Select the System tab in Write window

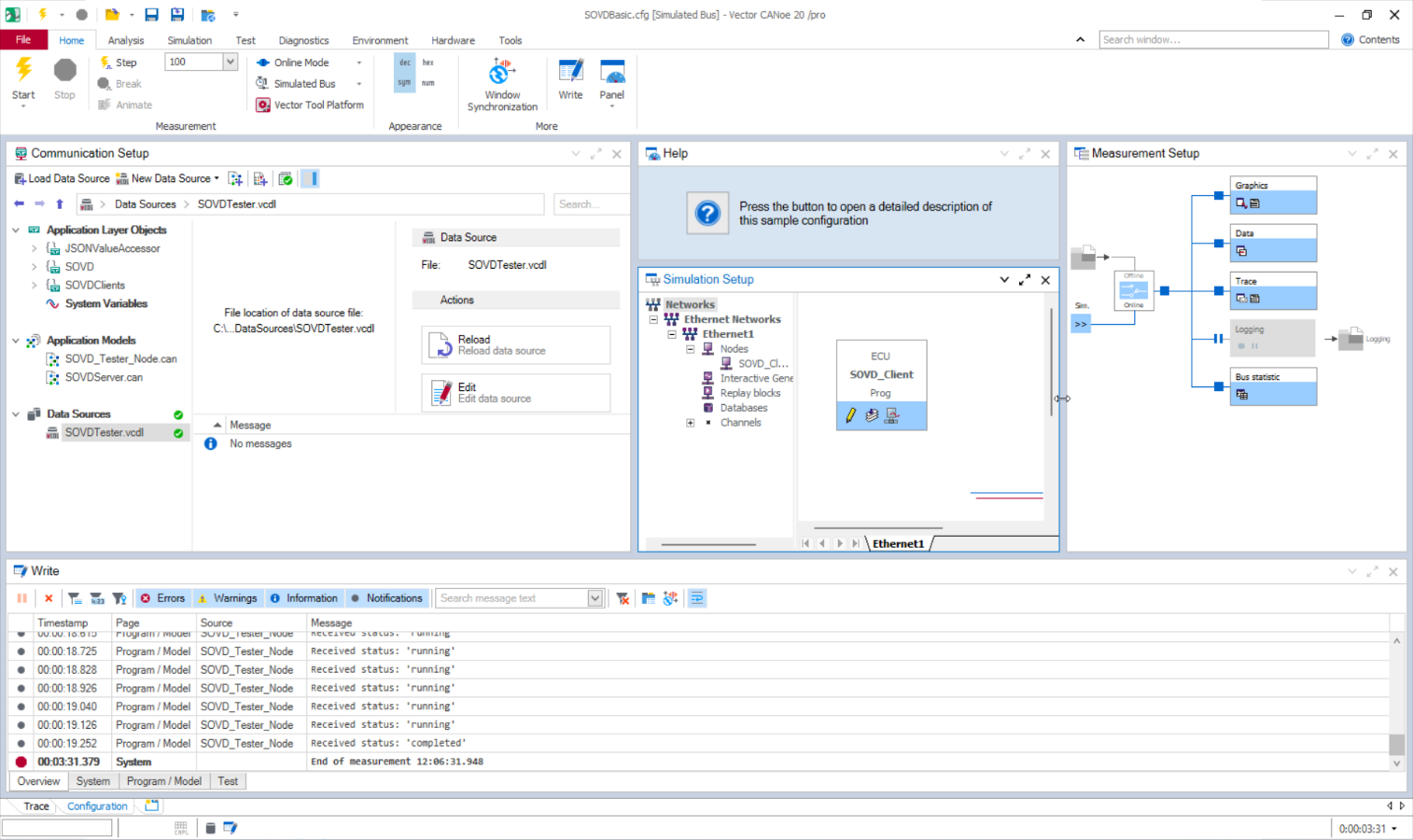[93, 781]
